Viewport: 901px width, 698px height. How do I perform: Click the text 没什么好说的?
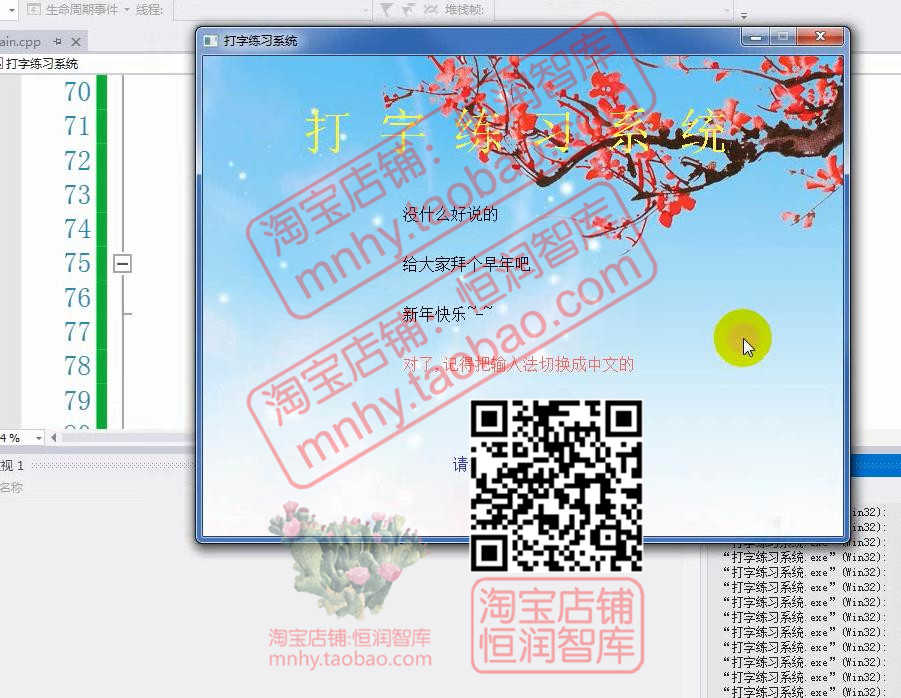pos(450,214)
